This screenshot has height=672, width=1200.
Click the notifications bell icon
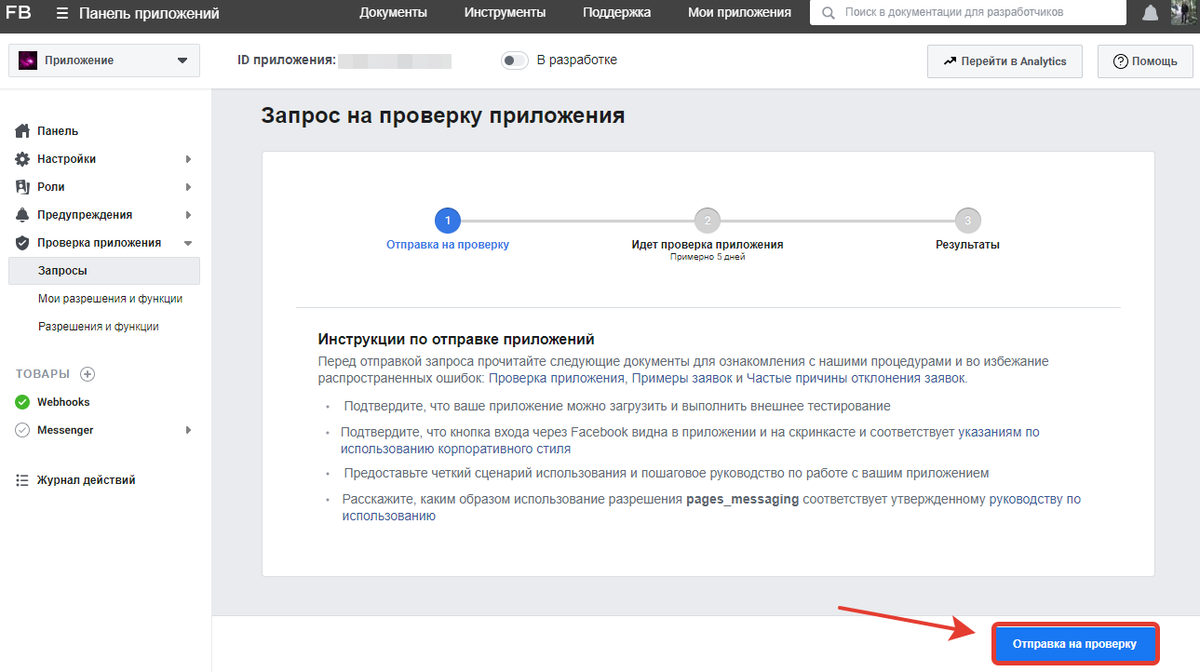point(1151,13)
